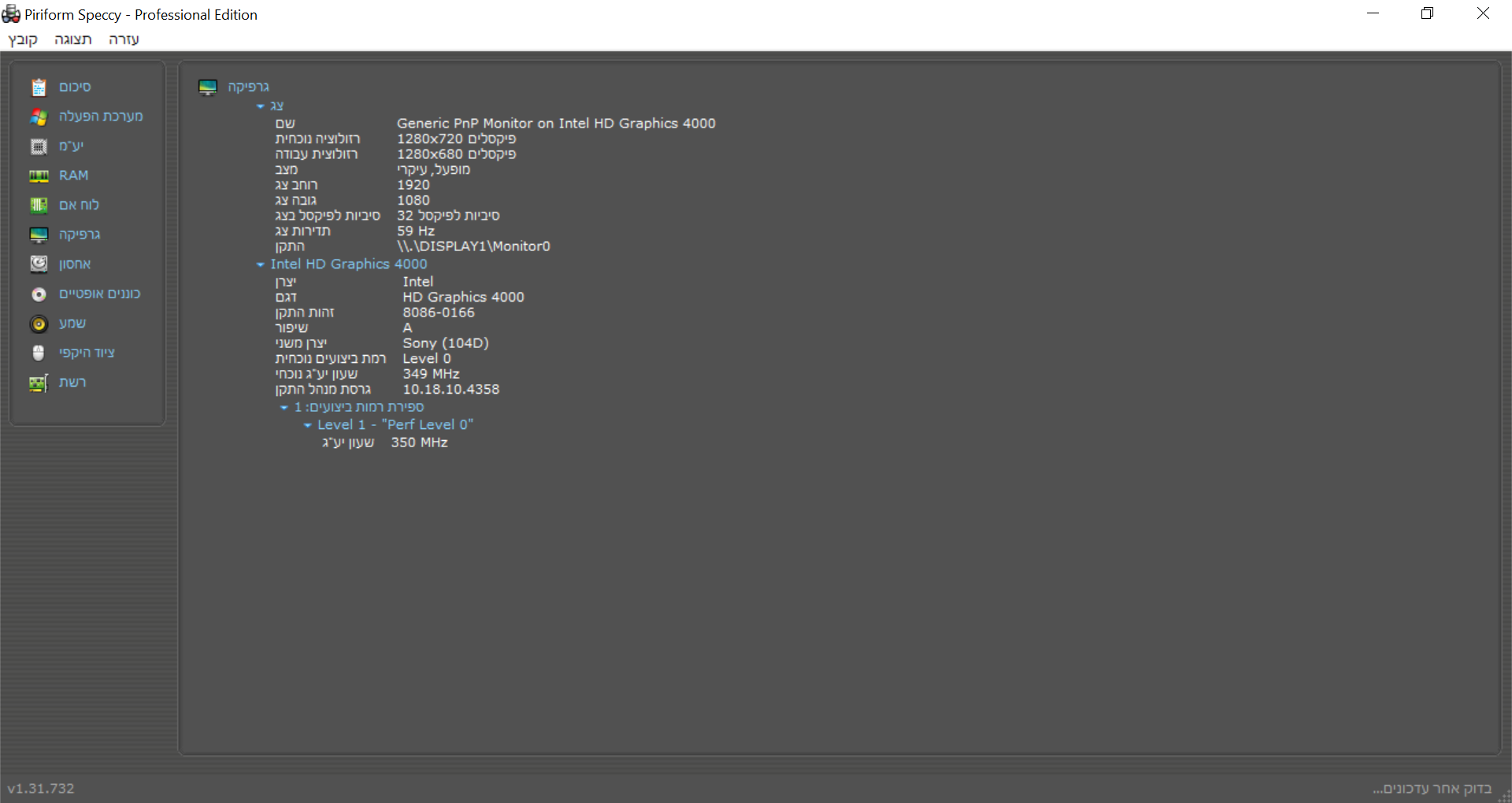Open the Network (רשת) icon
The height and width of the screenshot is (803, 1512).
(39, 383)
